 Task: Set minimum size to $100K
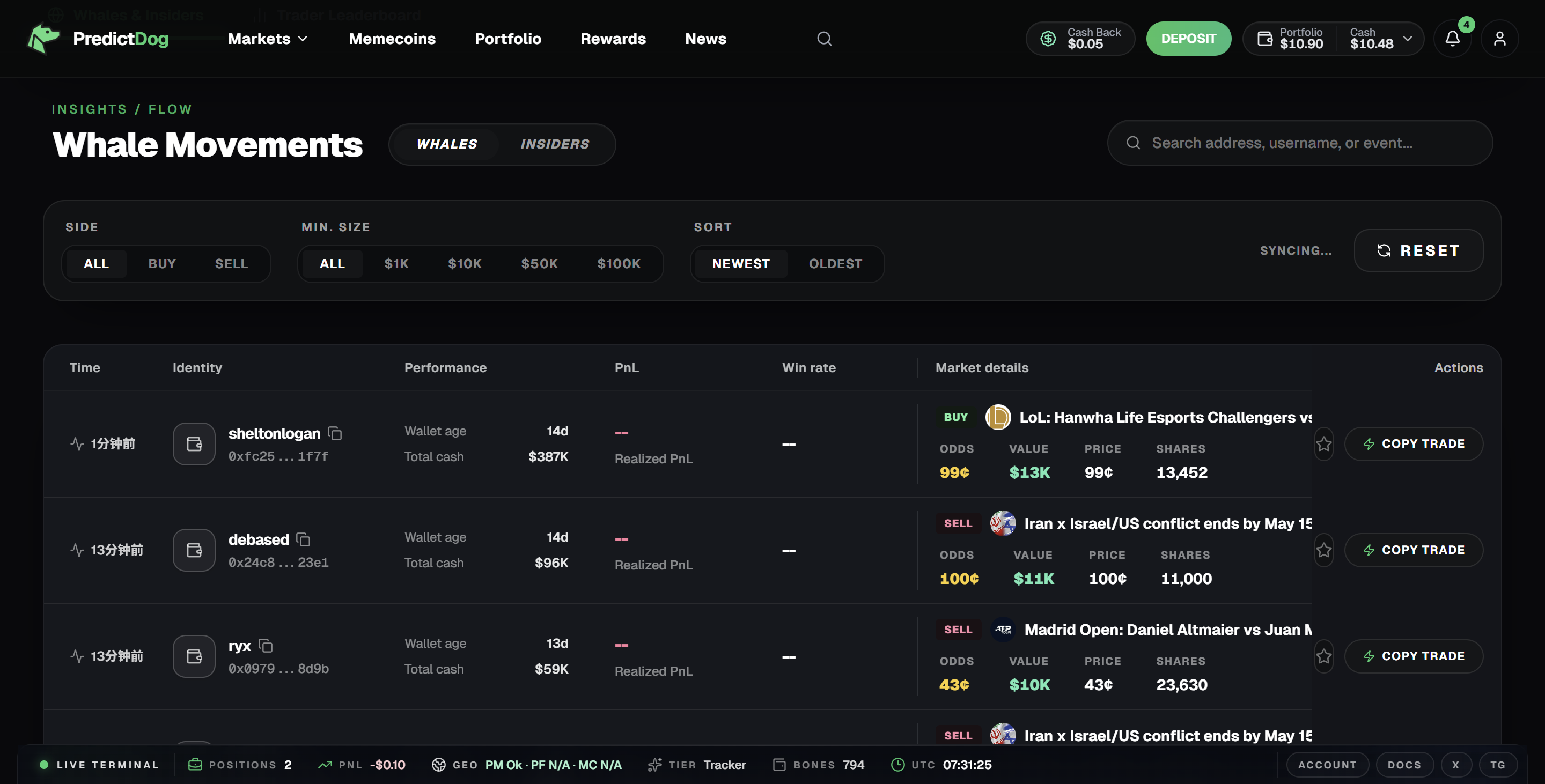point(619,264)
